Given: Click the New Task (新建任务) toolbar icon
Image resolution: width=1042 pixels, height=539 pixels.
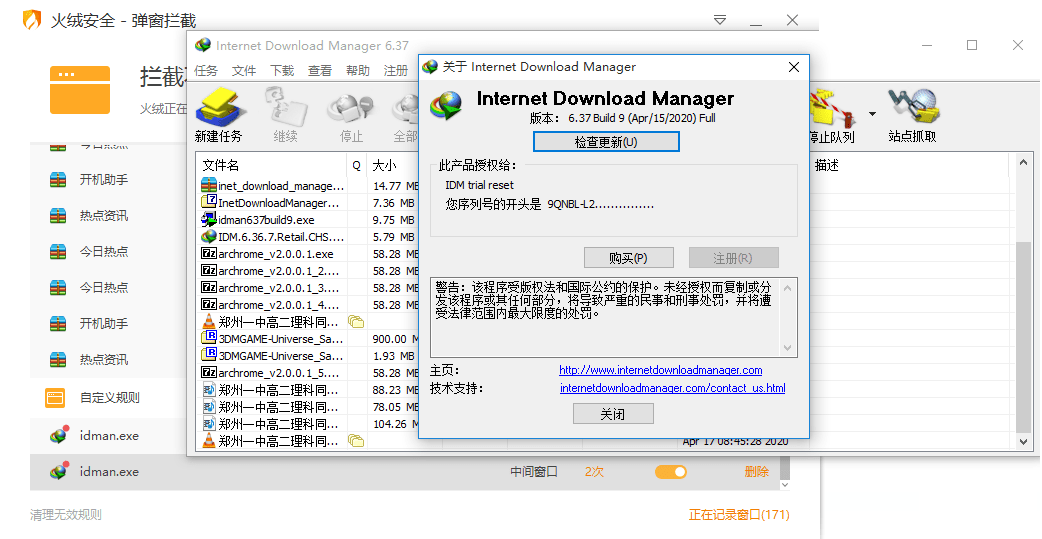Looking at the screenshot, I should coord(219,116).
